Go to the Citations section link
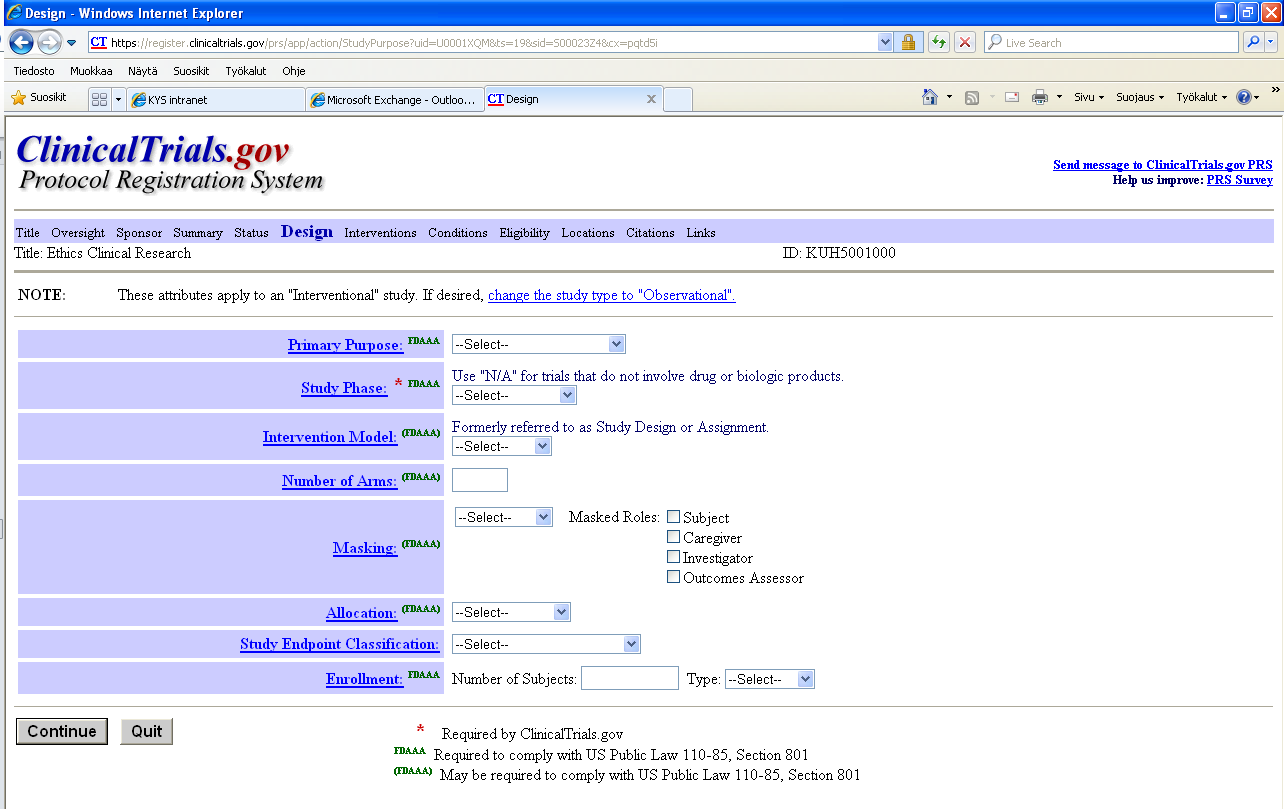Image resolution: width=1284 pixels, height=809 pixels. point(650,233)
